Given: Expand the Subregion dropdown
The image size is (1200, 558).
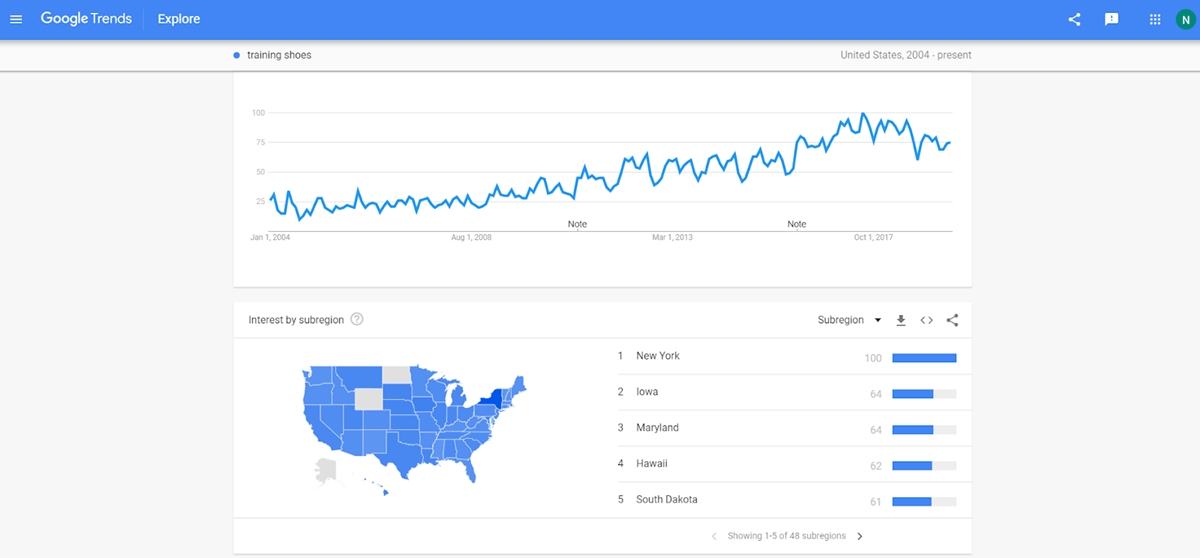Looking at the screenshot, I should 849,320.
